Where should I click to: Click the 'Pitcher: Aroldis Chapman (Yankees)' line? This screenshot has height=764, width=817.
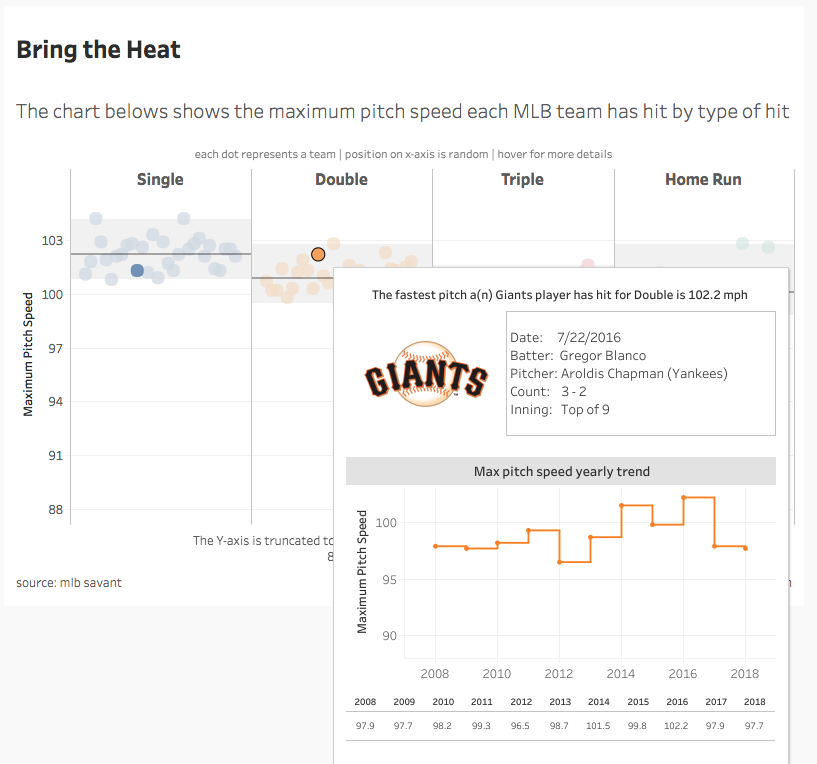click(x=618, y=374)
